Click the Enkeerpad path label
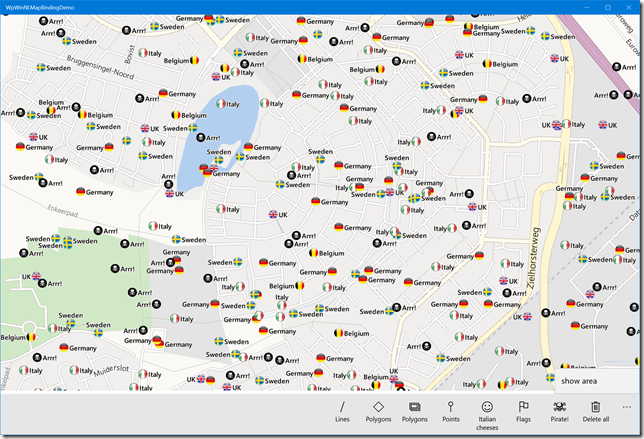The width and height of the screenshot is (644, 439). [x=62, y=211]
